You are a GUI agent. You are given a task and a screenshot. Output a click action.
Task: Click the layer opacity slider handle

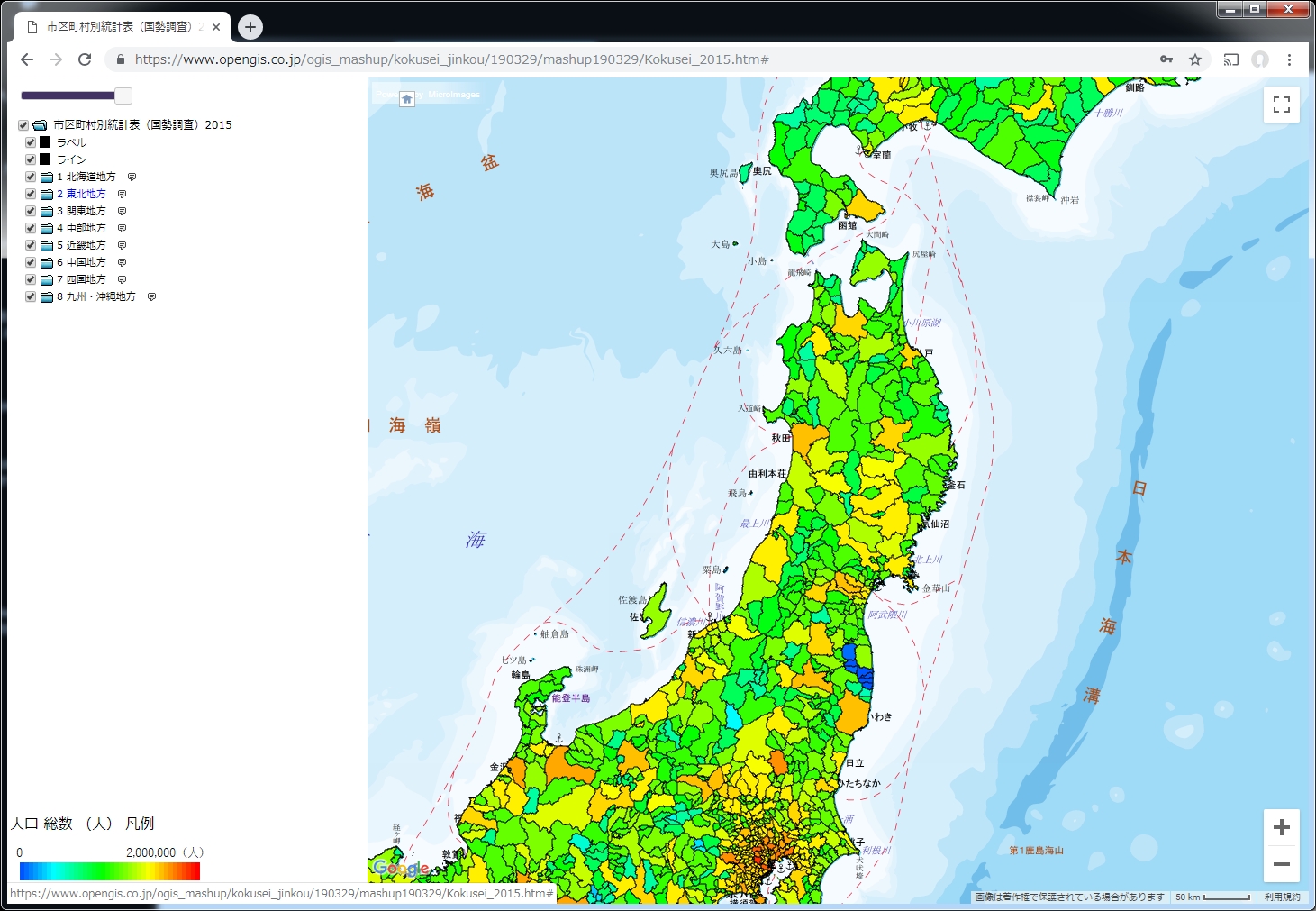click(x=123, y=96)
